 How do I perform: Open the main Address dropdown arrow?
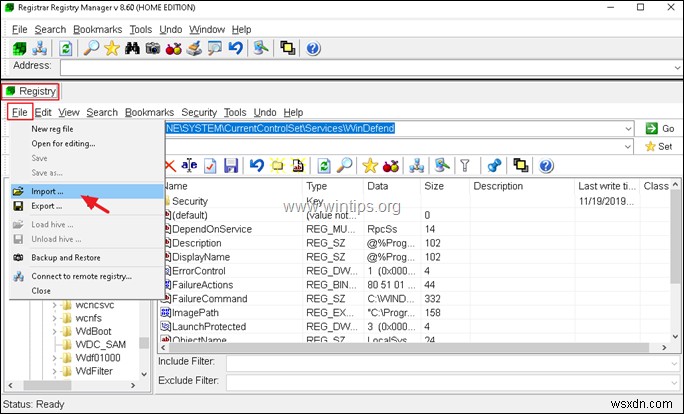click(x=677, y=68)
